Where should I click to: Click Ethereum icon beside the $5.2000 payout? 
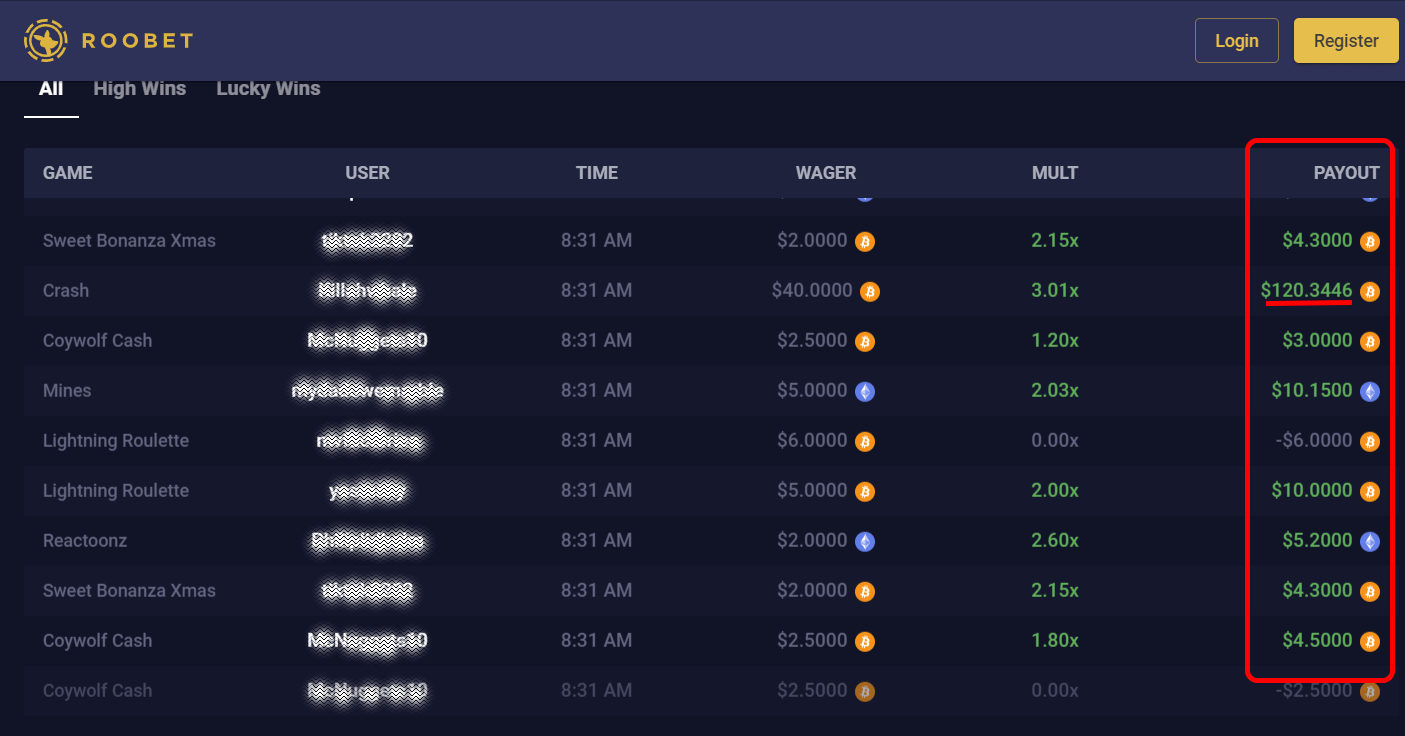[x=1370, y=541]
